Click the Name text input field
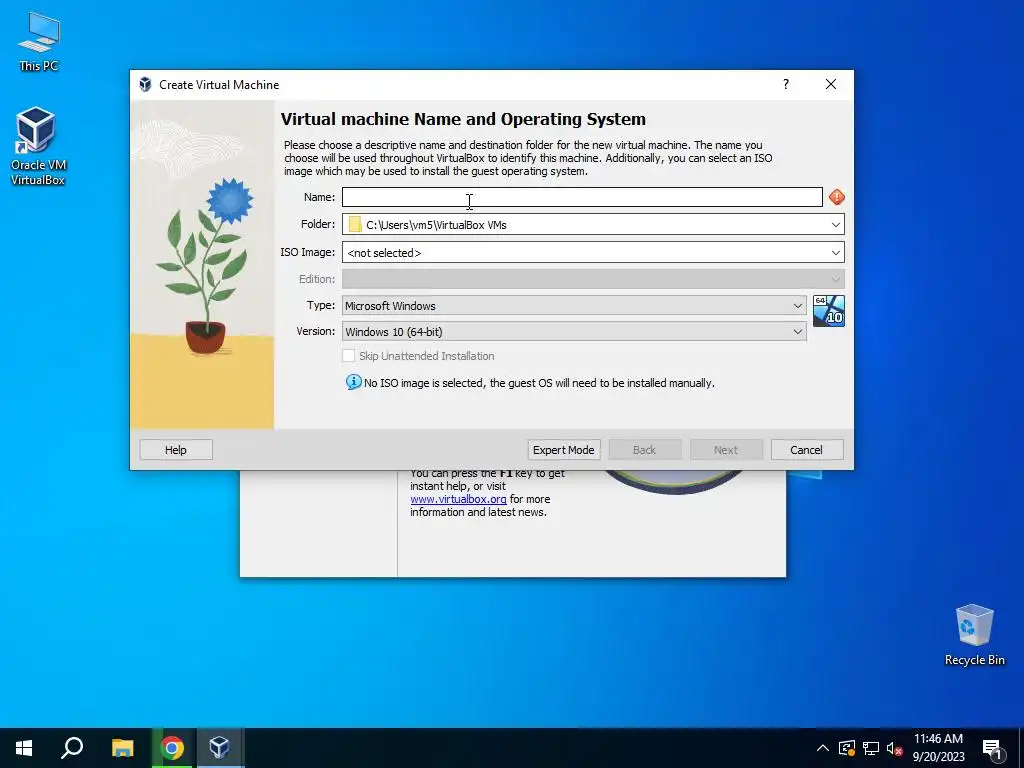1024x768 pixels. (582, 197)
